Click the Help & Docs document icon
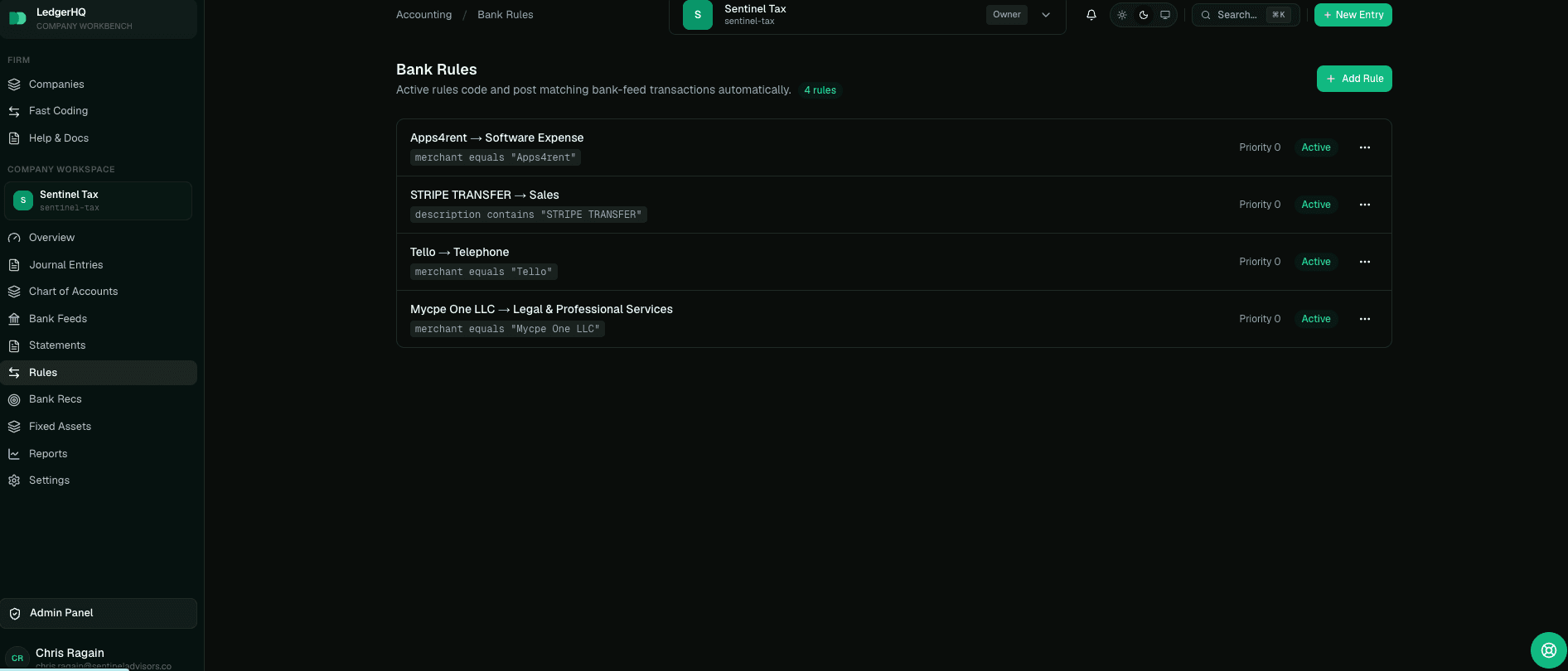 click(x=14, y=138)
